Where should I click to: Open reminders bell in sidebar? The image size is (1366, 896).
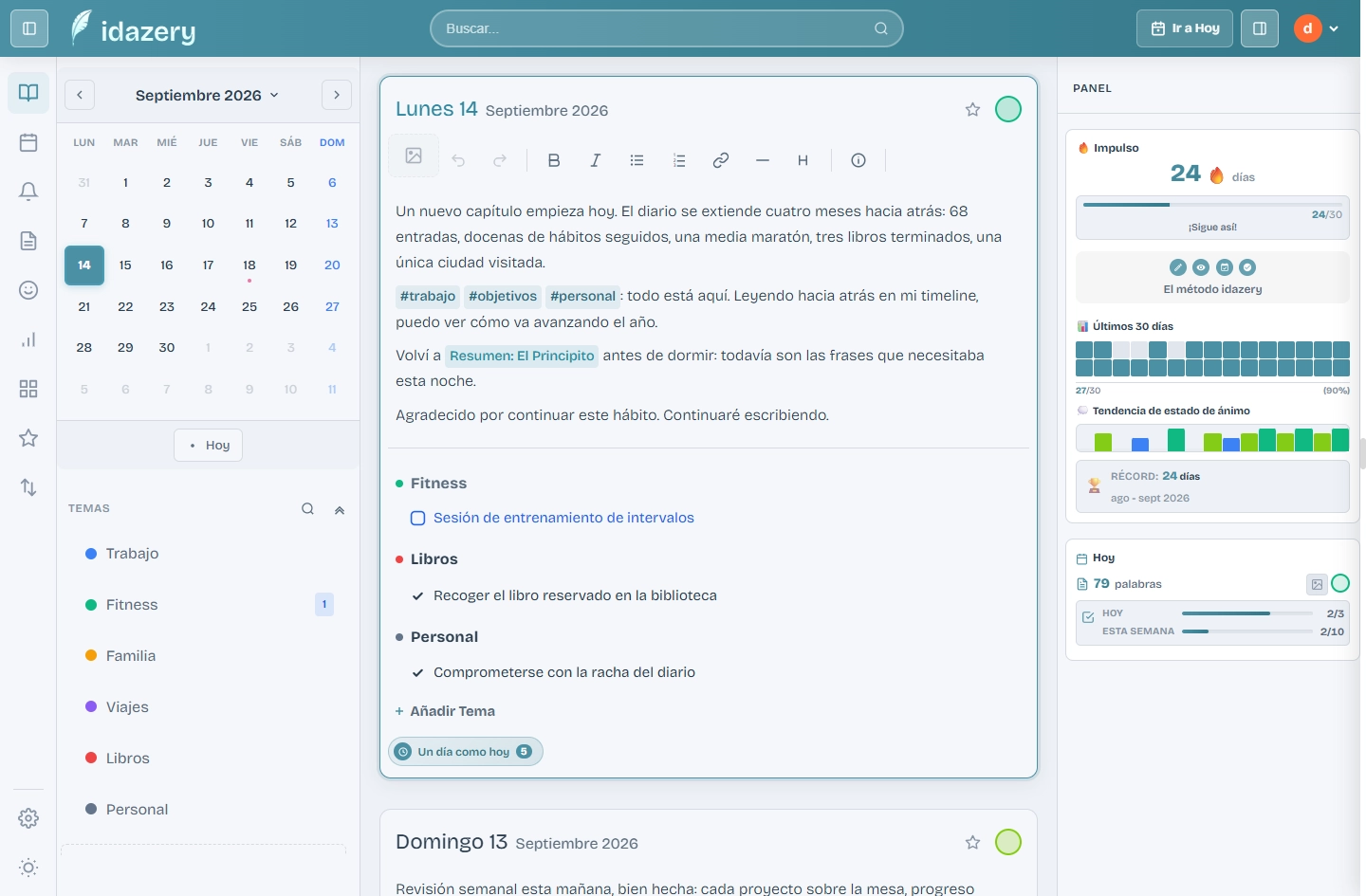coord(28,192)
